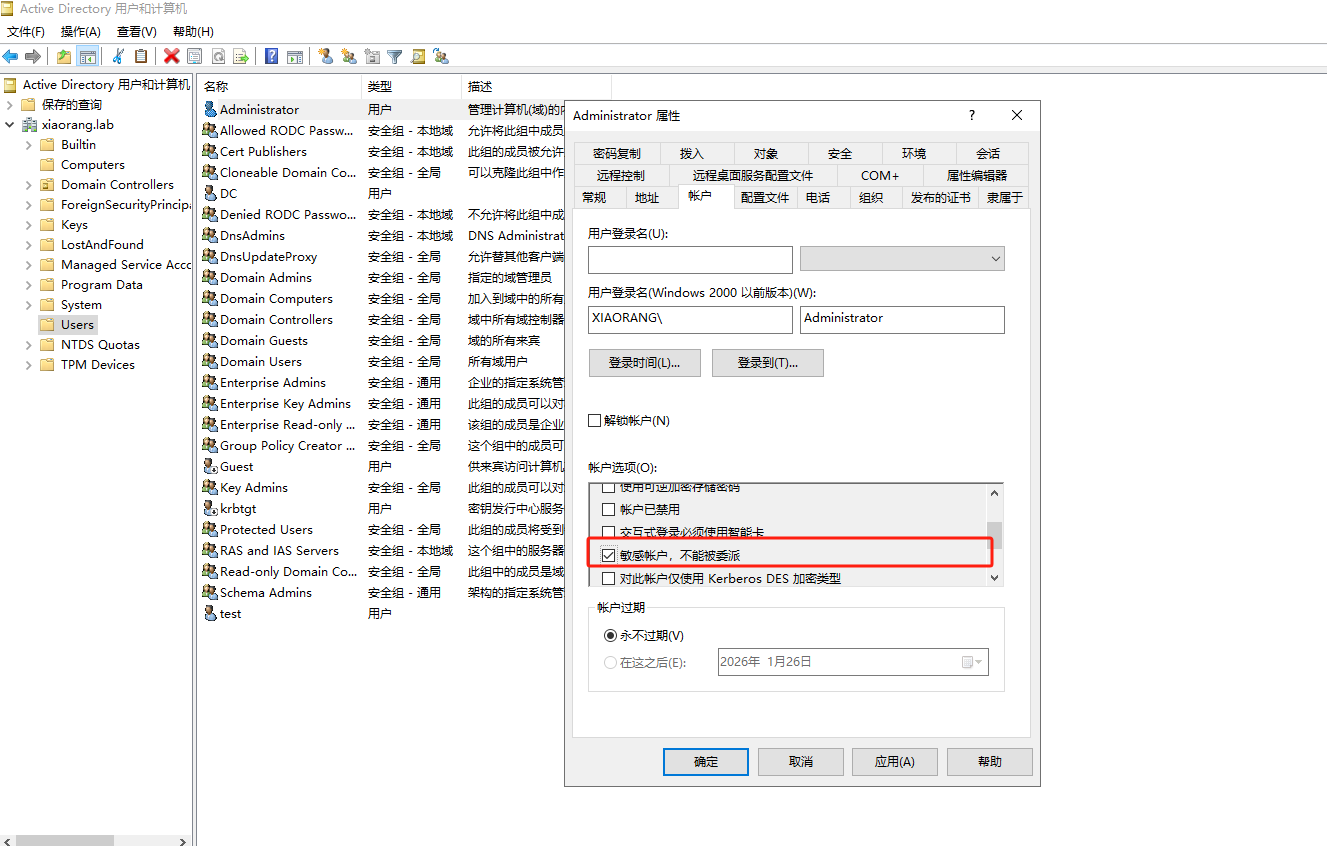Click the Filter funnel icon
This screenshot has height=846, width=1327.
click(395, 56)
